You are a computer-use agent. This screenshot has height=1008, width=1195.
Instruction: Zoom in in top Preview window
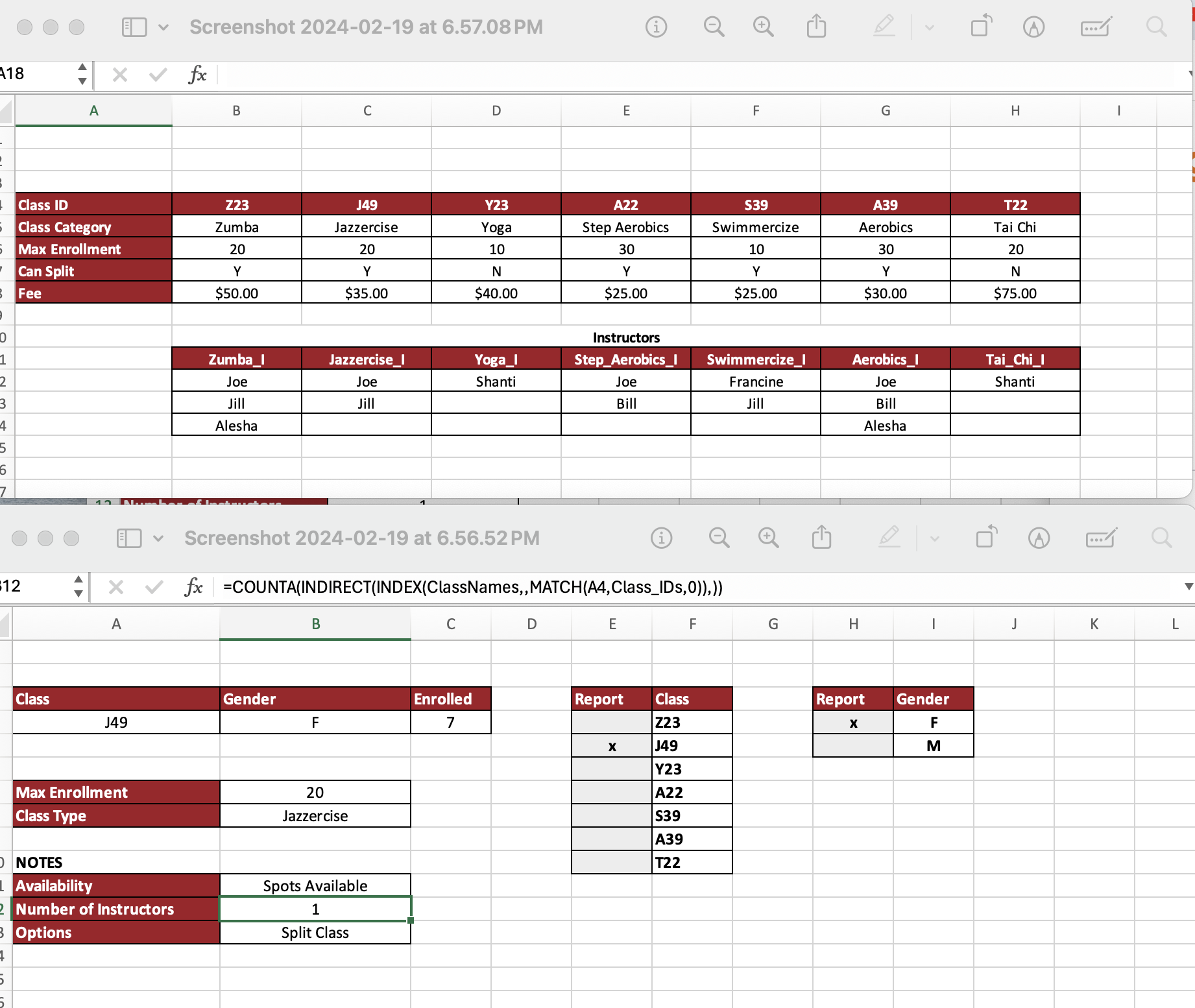[763, 27]
